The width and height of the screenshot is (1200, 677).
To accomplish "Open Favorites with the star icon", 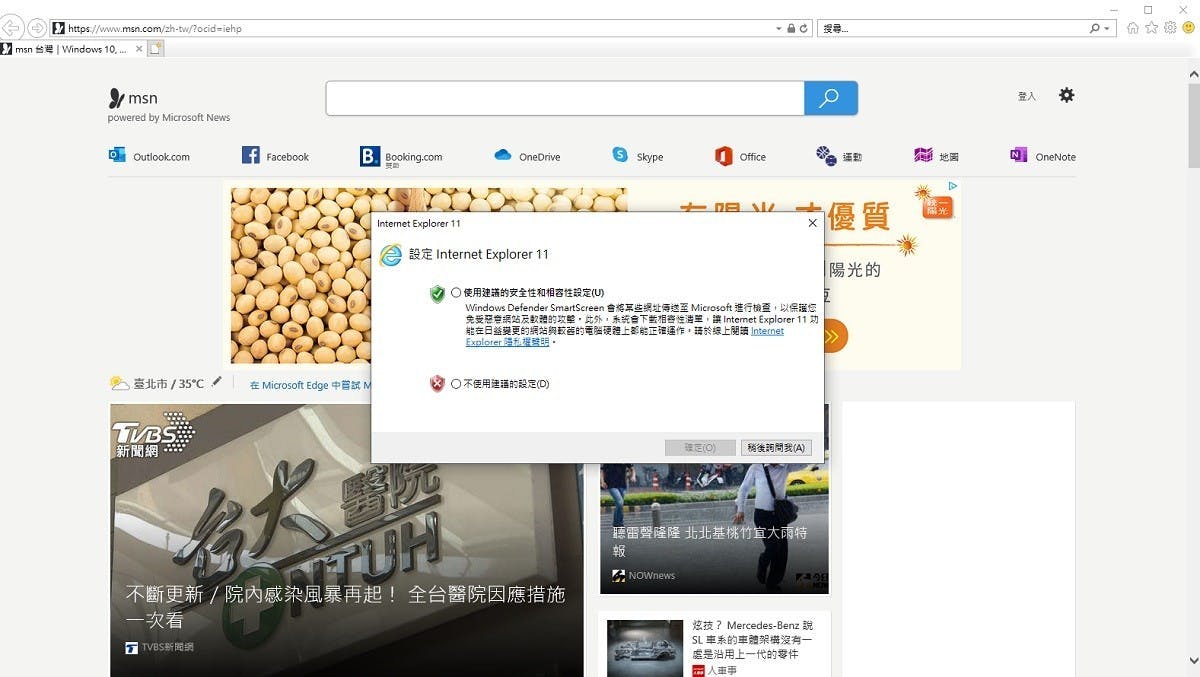I will (x=1151, y=28).
